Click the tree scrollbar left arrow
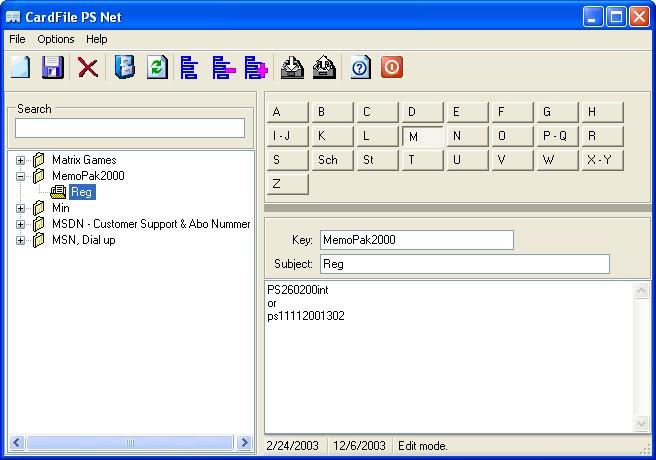Viewport: 656px width, 460px height. point(17,442)
